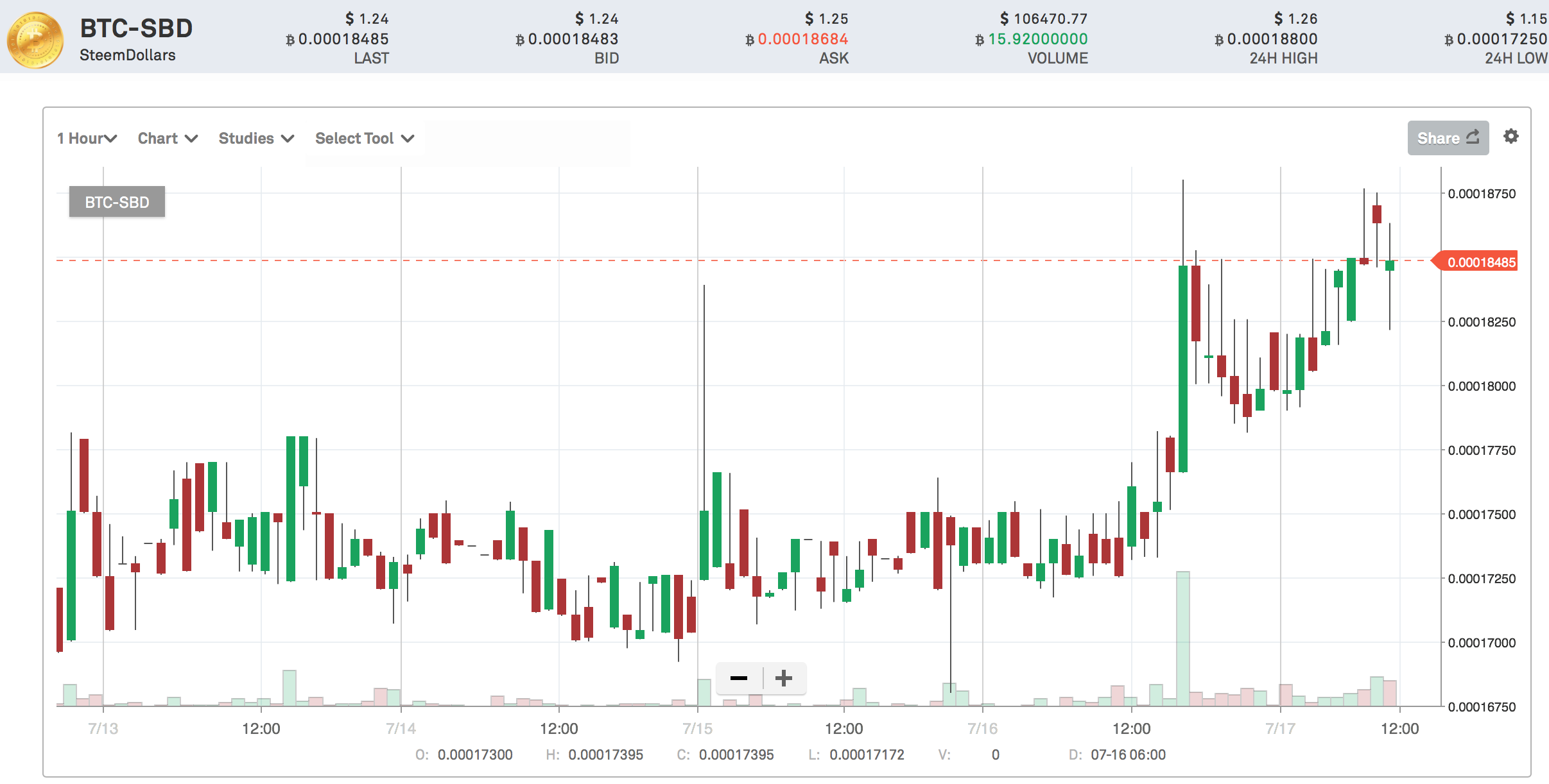The image size is (1549, 784).
Task: Expand the Chart type dropdown
Action: [x=168, y=139]
